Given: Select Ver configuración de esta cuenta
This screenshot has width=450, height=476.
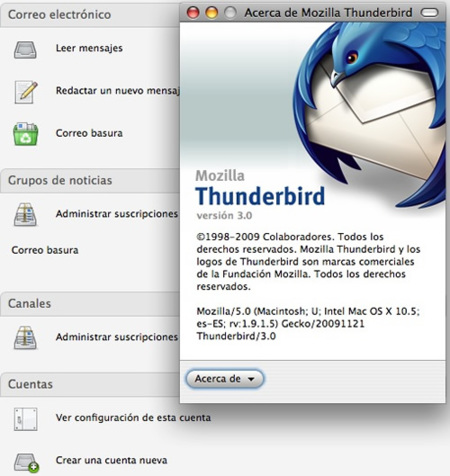Looking at the screenshot, I should (x=133, y=417).
